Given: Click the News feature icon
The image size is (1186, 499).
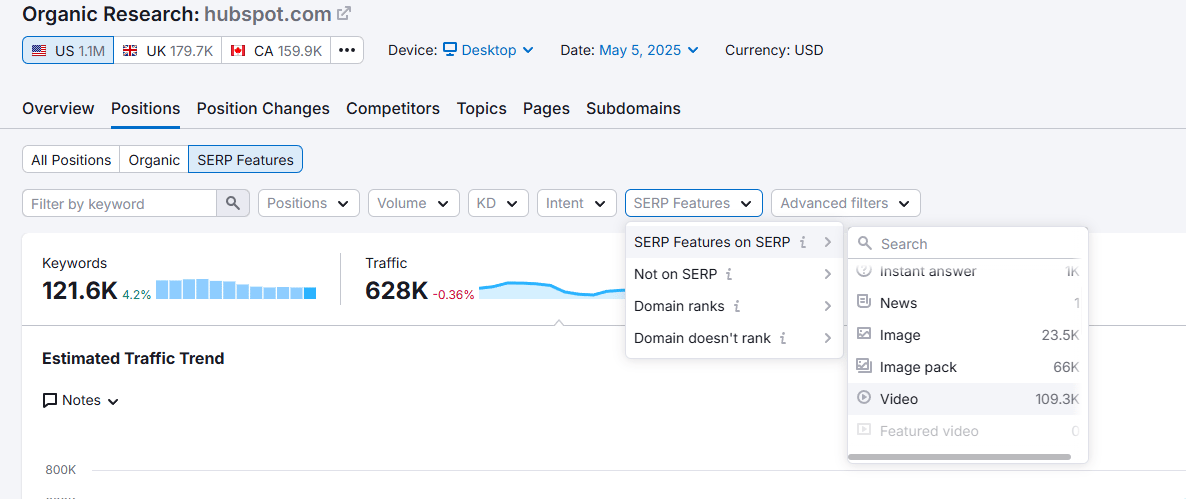Looking at the screenshot, I should (864, 302).
